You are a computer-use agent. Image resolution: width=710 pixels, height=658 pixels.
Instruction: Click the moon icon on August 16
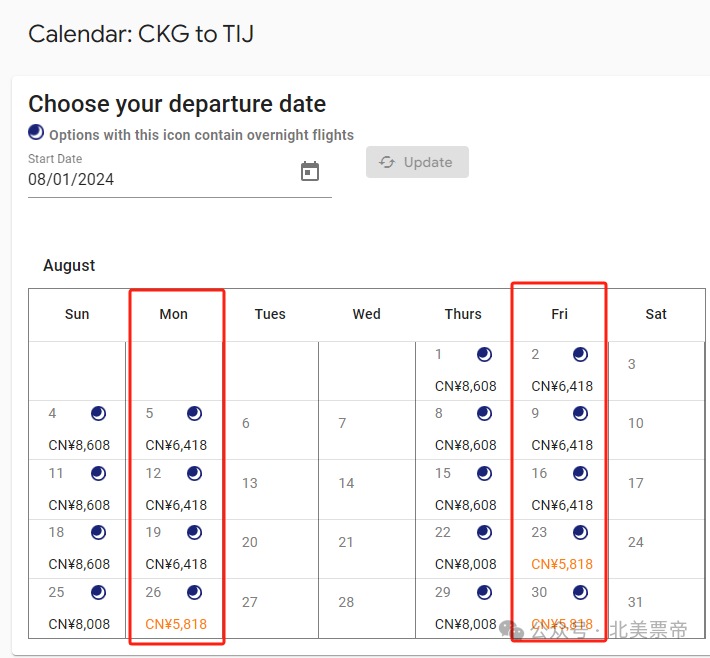[580, 473]
